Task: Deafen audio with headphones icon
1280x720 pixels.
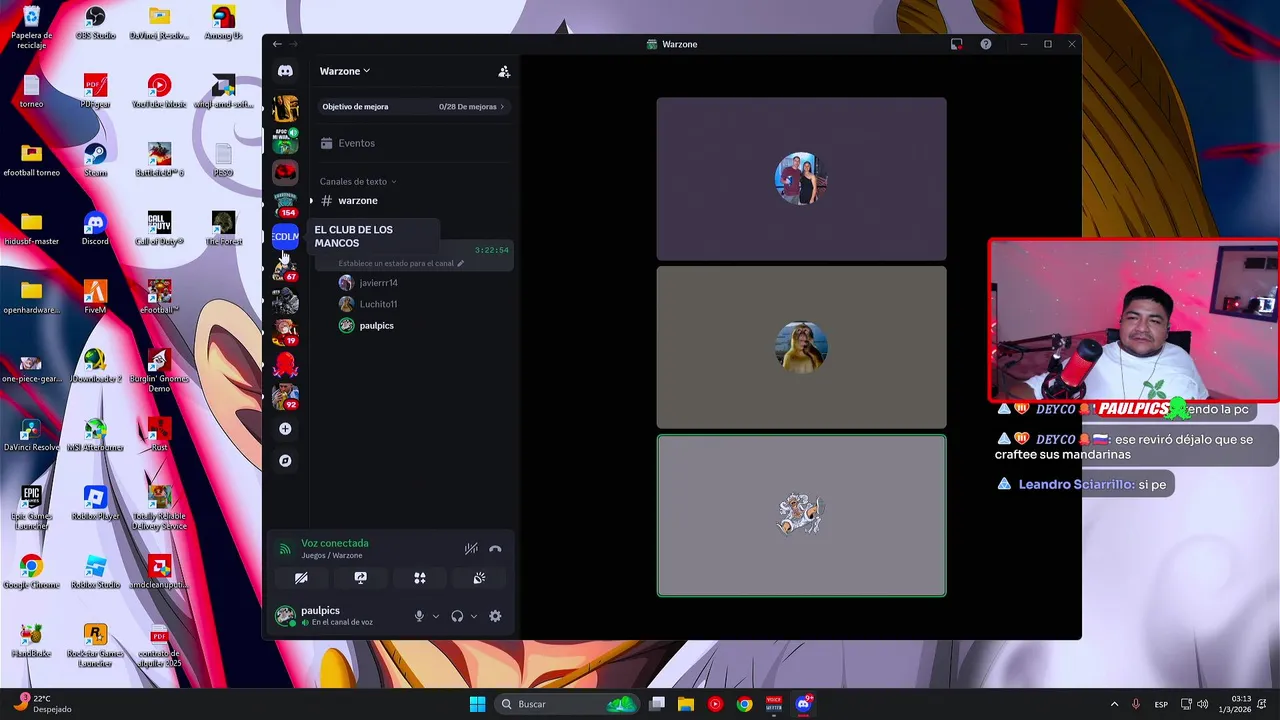Action: coord(457,616)
